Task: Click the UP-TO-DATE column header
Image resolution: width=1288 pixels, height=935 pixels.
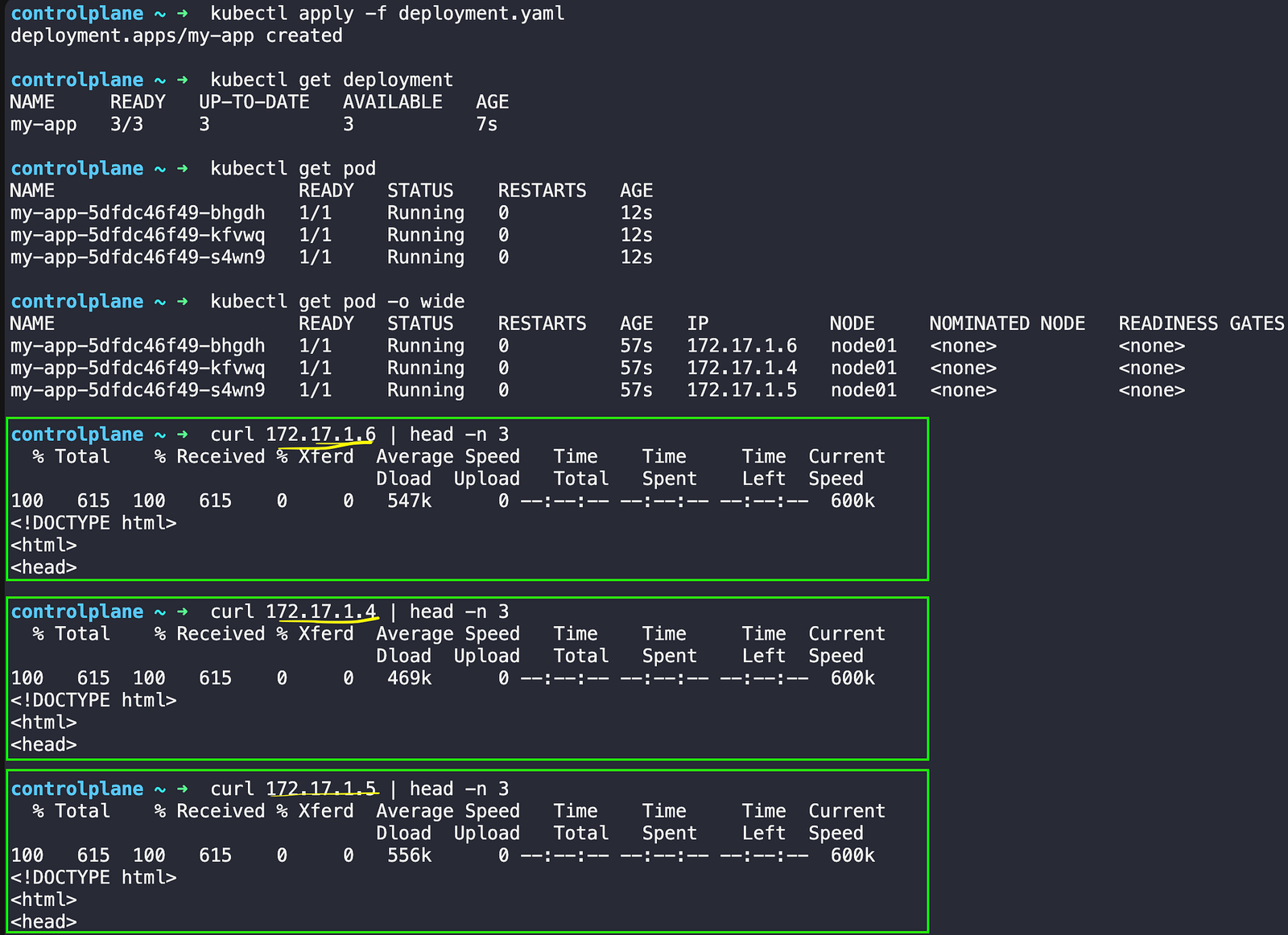Action: coord(254,102)
